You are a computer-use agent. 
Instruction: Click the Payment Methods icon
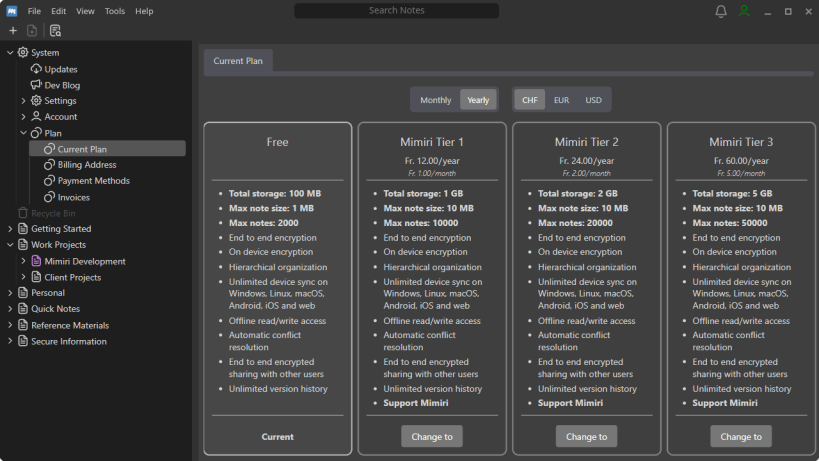point(49,181)
